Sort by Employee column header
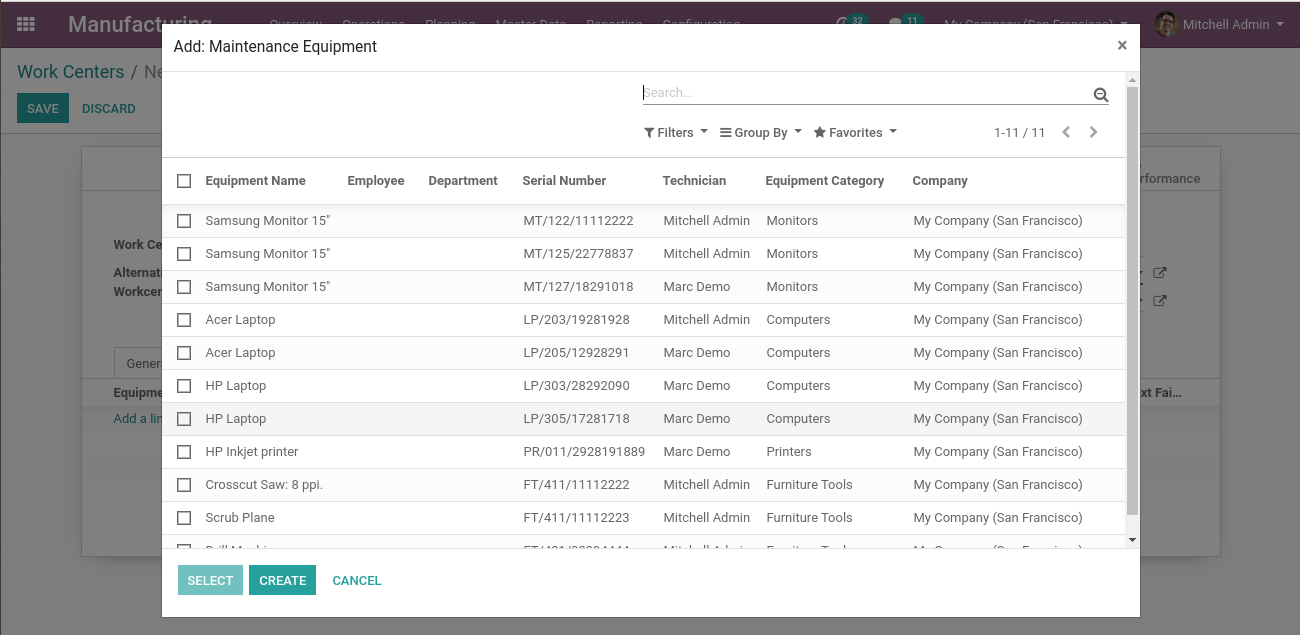 pyautogui.click(x=376, y=181)
